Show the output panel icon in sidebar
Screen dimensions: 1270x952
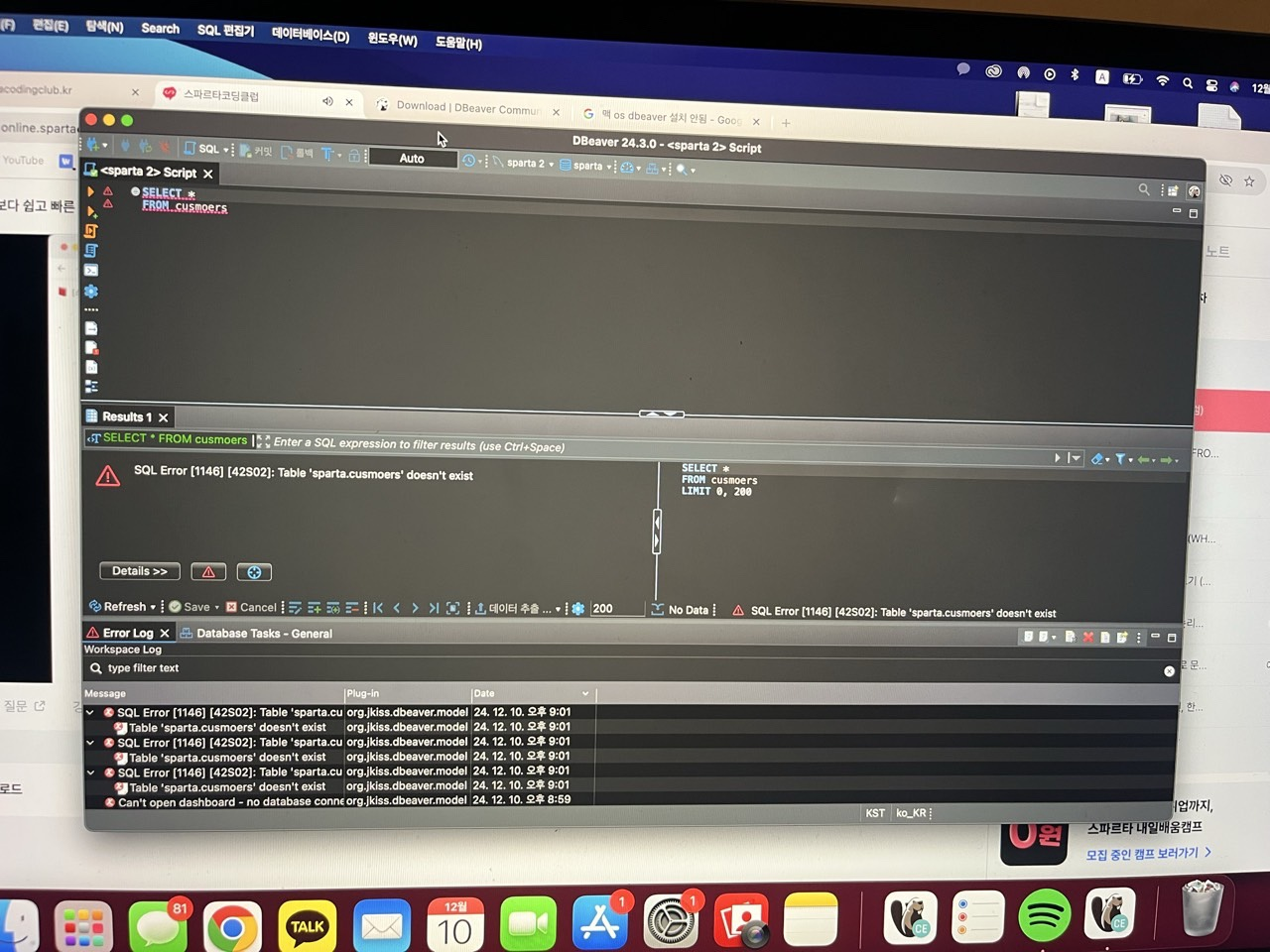[x=91, y=328]
